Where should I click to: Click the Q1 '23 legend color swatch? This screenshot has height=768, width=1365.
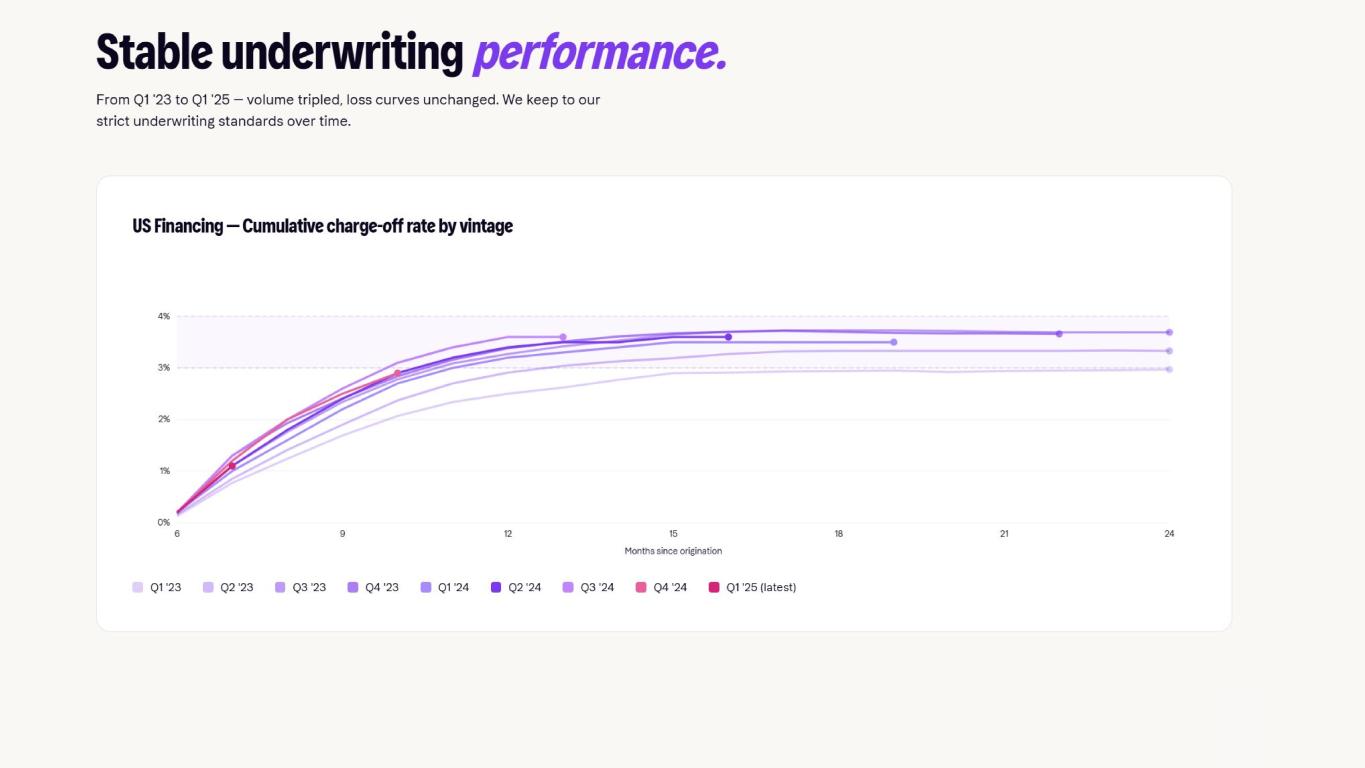tap(138, 587)
